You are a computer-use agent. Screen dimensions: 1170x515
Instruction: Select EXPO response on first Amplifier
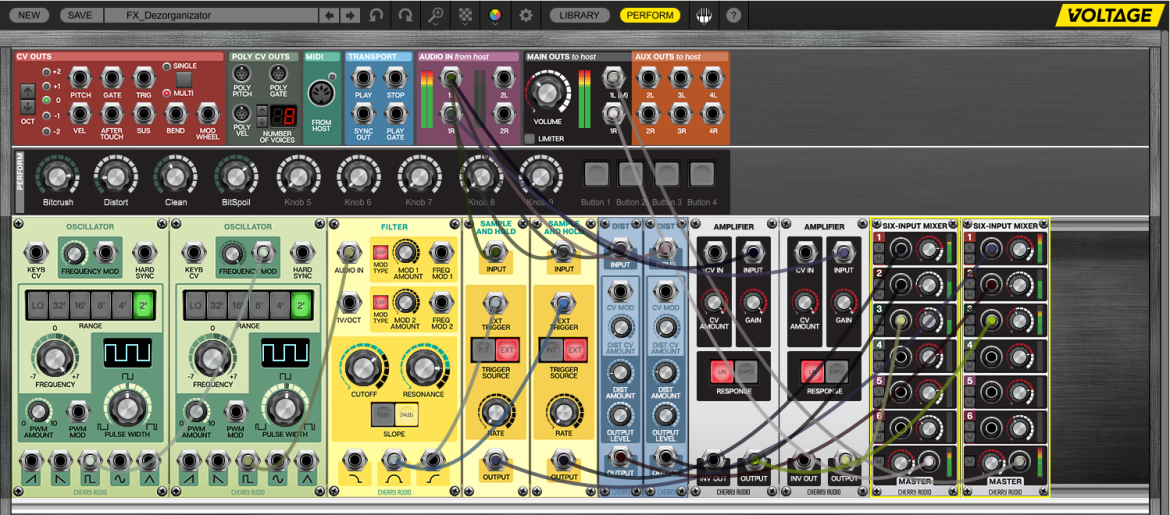point(744,371)
